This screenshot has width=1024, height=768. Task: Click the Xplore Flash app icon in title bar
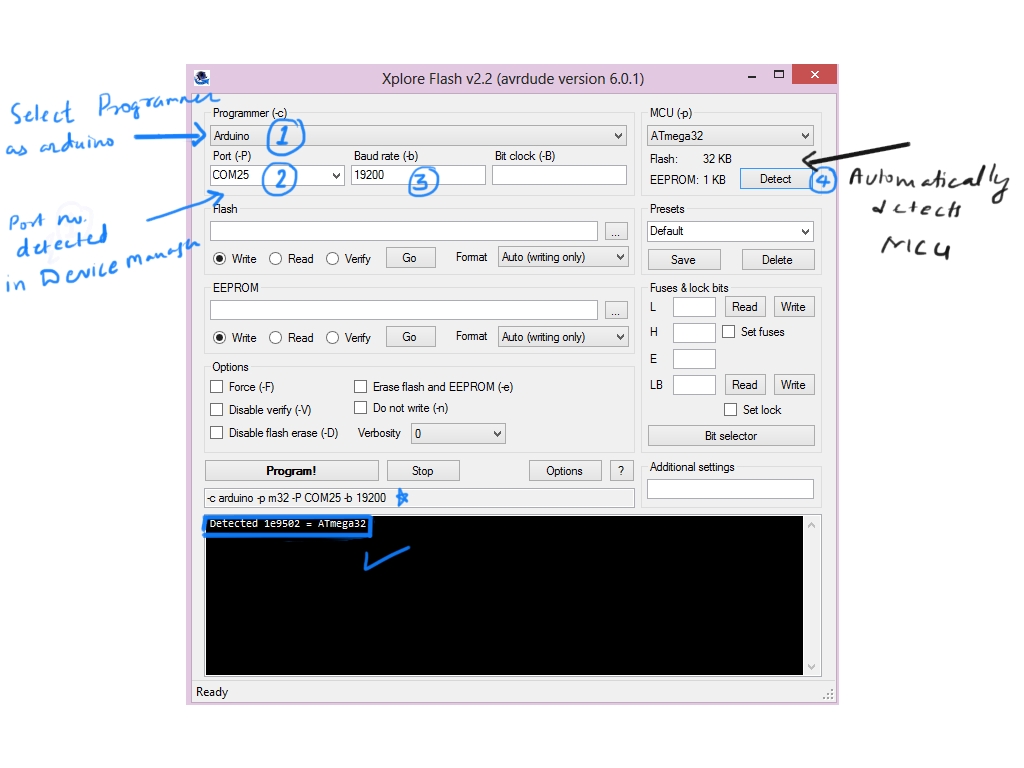[x=202, y=78]
